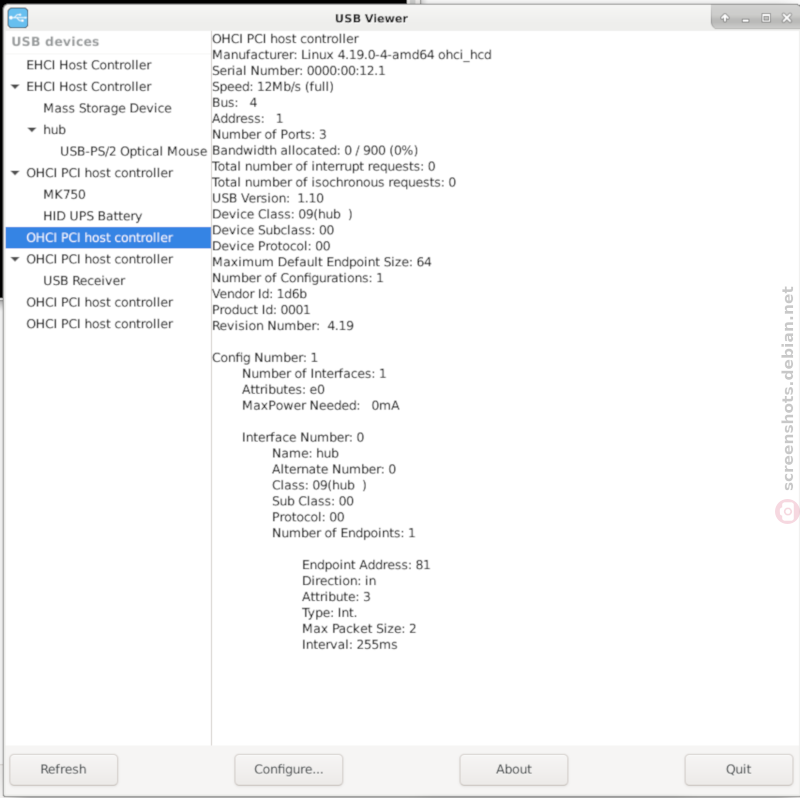Click Config Number: 1 line
The width and height of the screenshot is (800, 798).
point(265,358)
